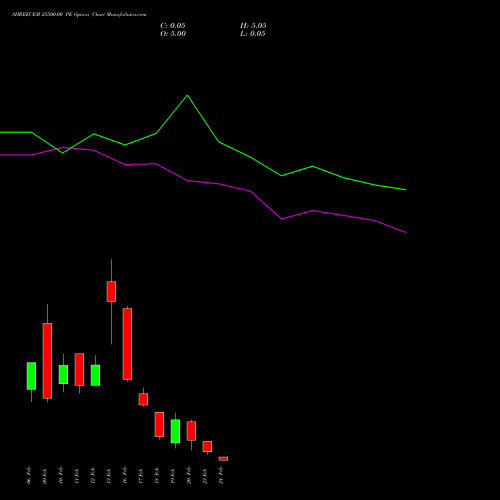Click the low value L: 0.05
The image size is (500, 500).
253,34
